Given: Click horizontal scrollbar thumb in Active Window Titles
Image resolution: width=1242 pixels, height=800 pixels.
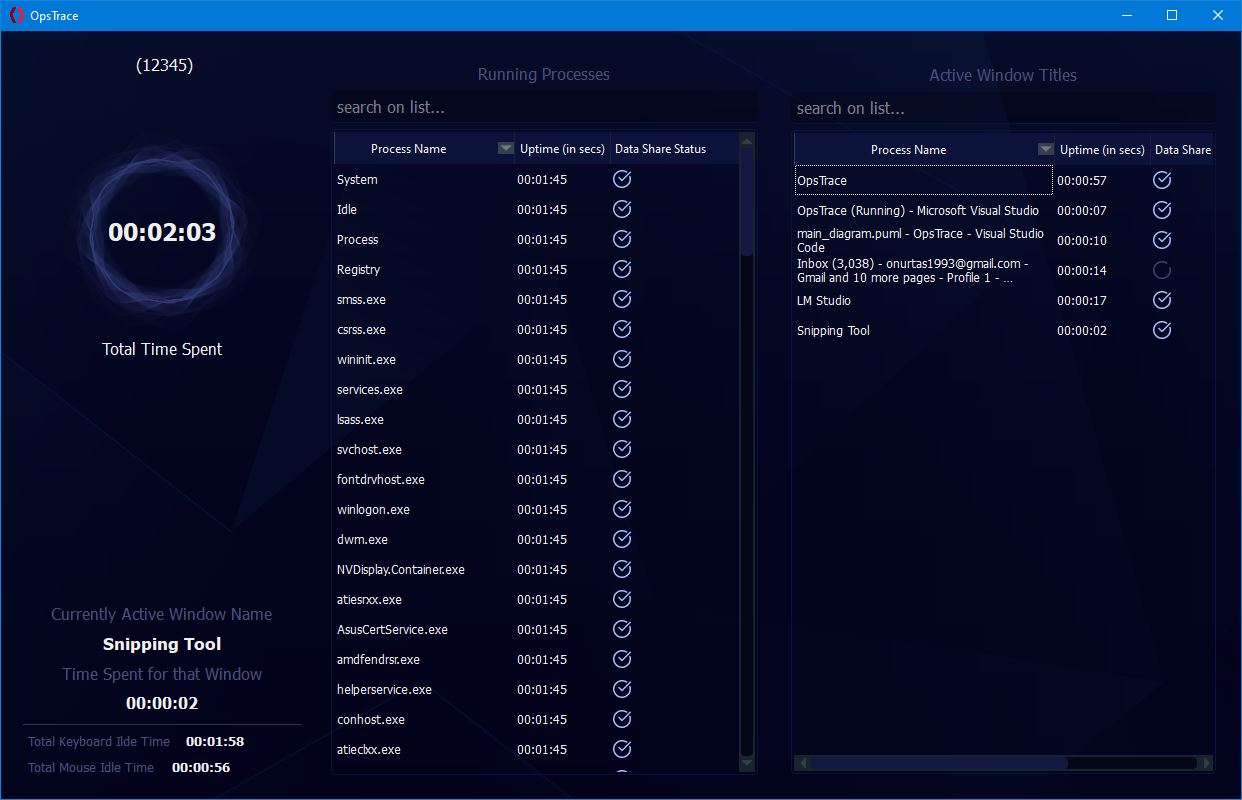Looking at the screenshot, I should (938, 763).
